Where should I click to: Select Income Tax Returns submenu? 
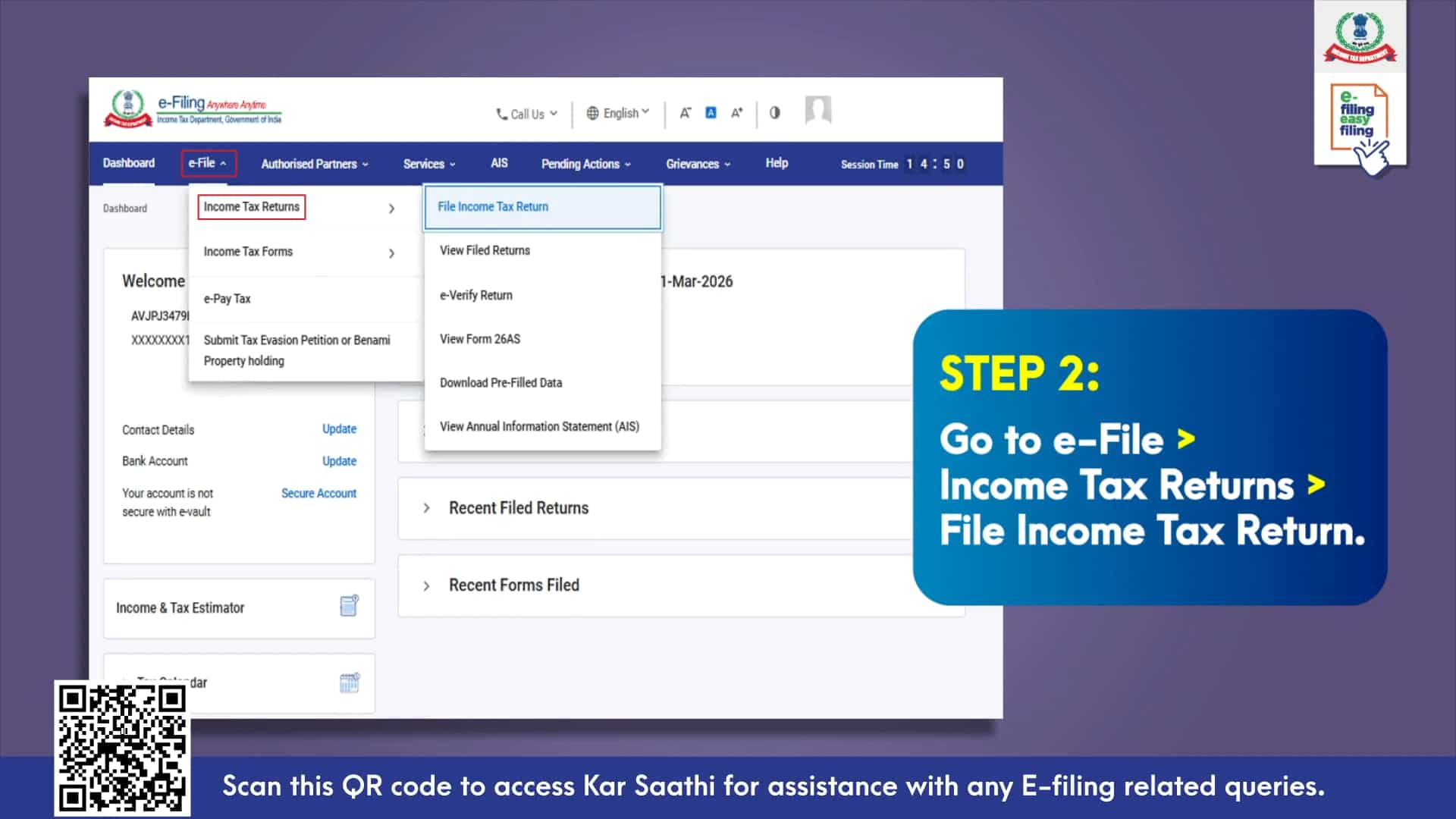251,207
